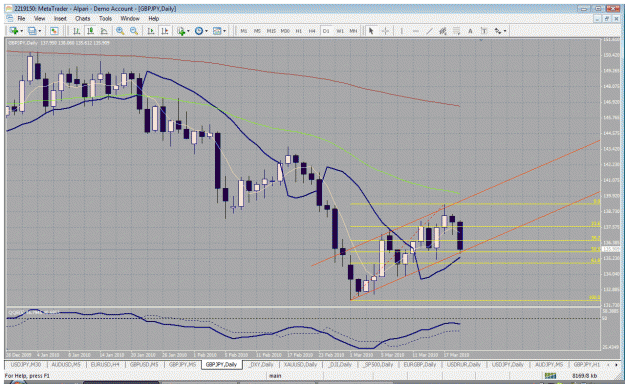Screen dimensions: 625x384
Task: Select the Crosshair tool
Action: pyautogui.click(x=385, y=31)
